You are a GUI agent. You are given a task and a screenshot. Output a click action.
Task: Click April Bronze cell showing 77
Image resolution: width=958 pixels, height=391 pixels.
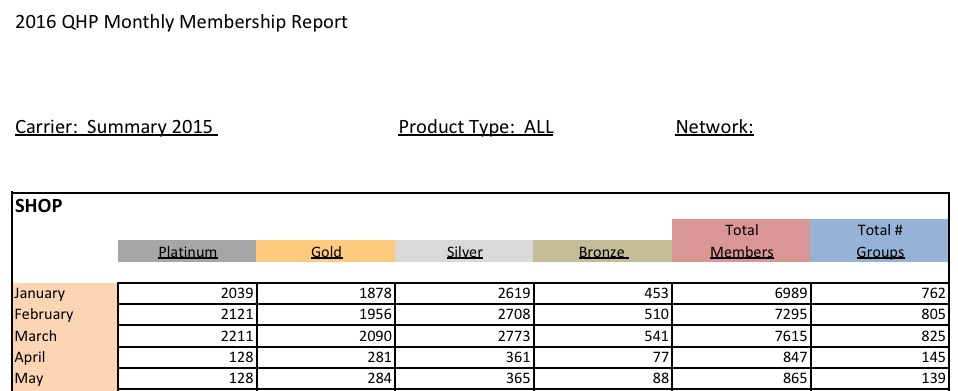coord(602,357)
